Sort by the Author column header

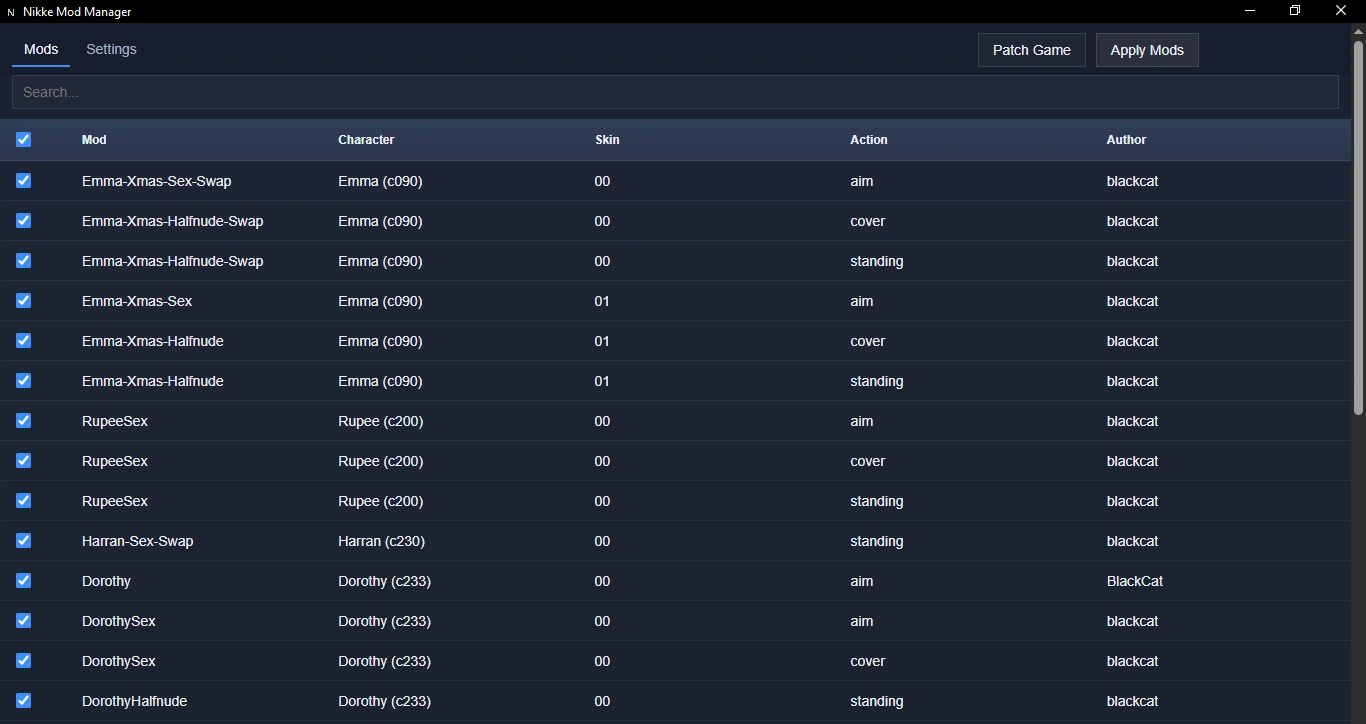pyautogui.click(x=1126, y=140)
